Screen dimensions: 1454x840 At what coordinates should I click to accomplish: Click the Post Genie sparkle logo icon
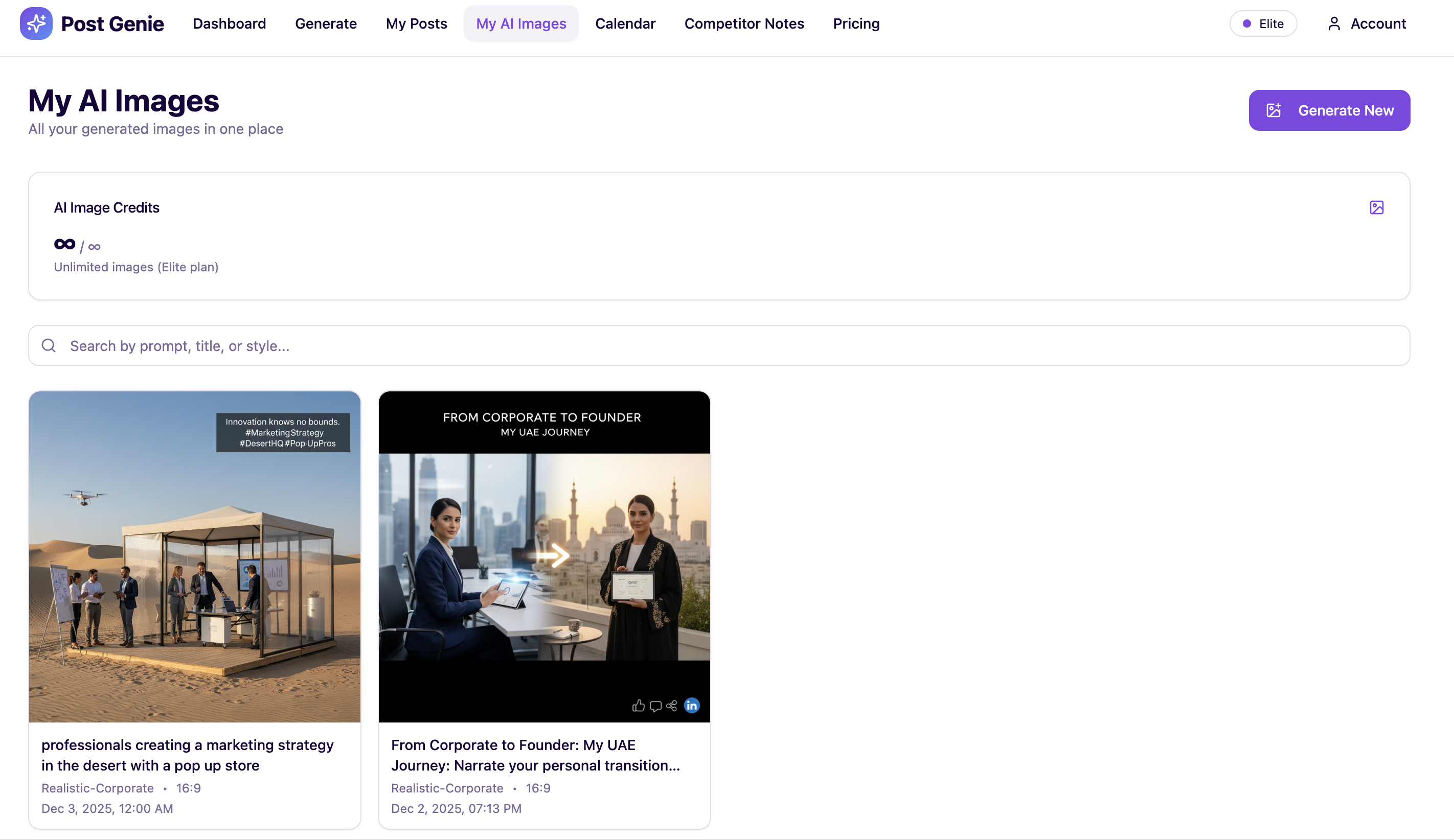36,24
